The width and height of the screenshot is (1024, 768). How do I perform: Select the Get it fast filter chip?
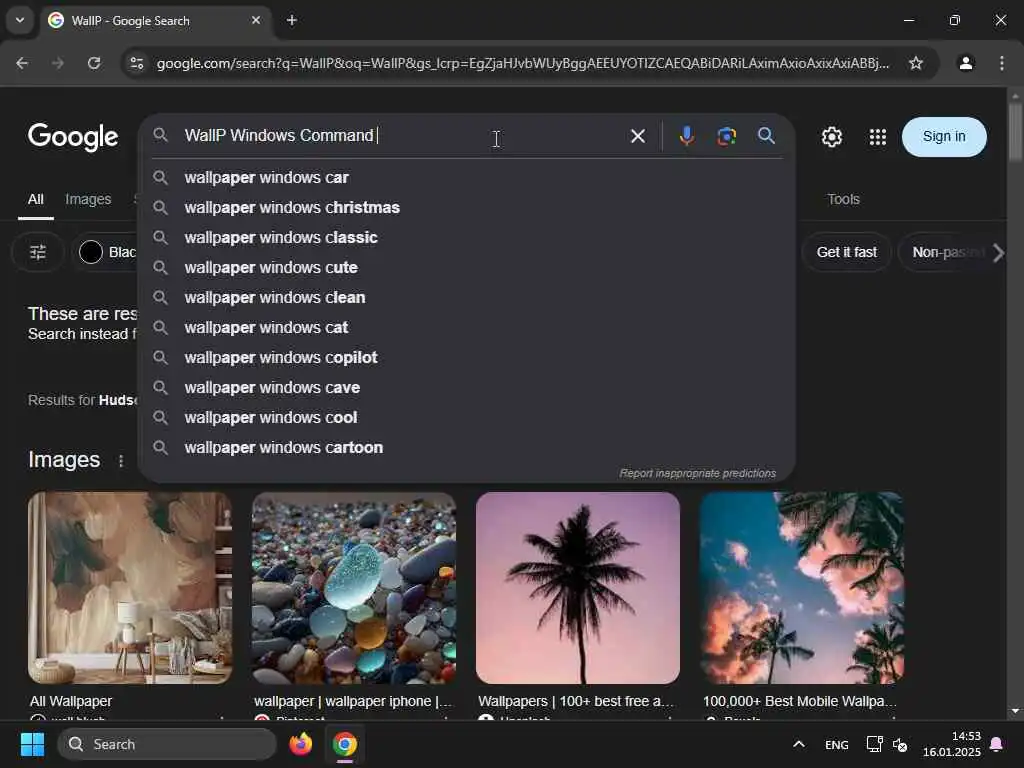(x=846, y=252)
